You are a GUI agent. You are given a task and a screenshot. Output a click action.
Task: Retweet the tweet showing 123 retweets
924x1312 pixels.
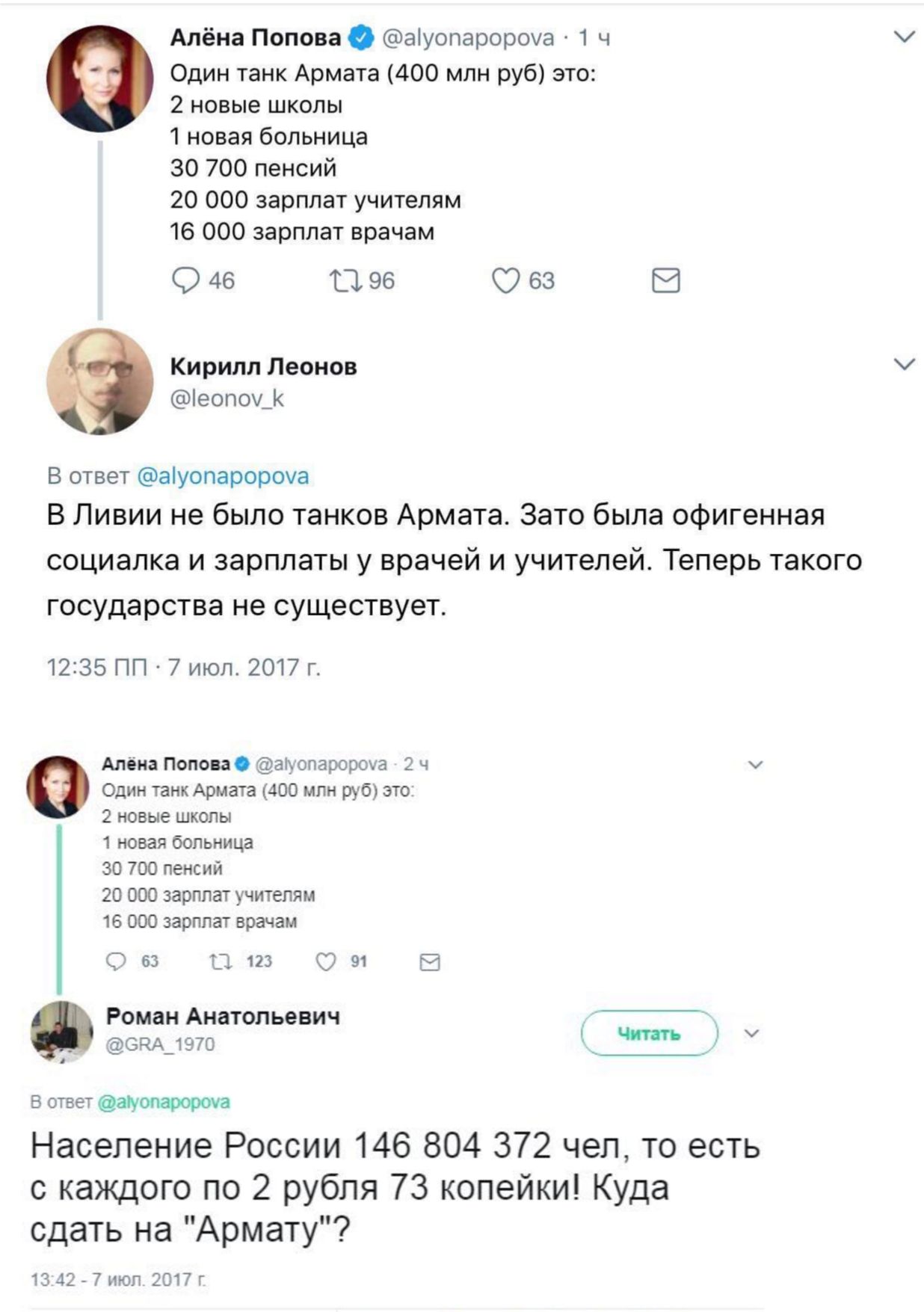click(x=221, y=961)
